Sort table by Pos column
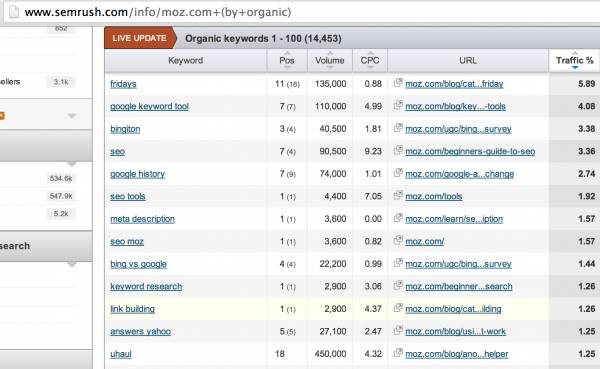This screenshot has height=369, width=600. click(287, 60)
